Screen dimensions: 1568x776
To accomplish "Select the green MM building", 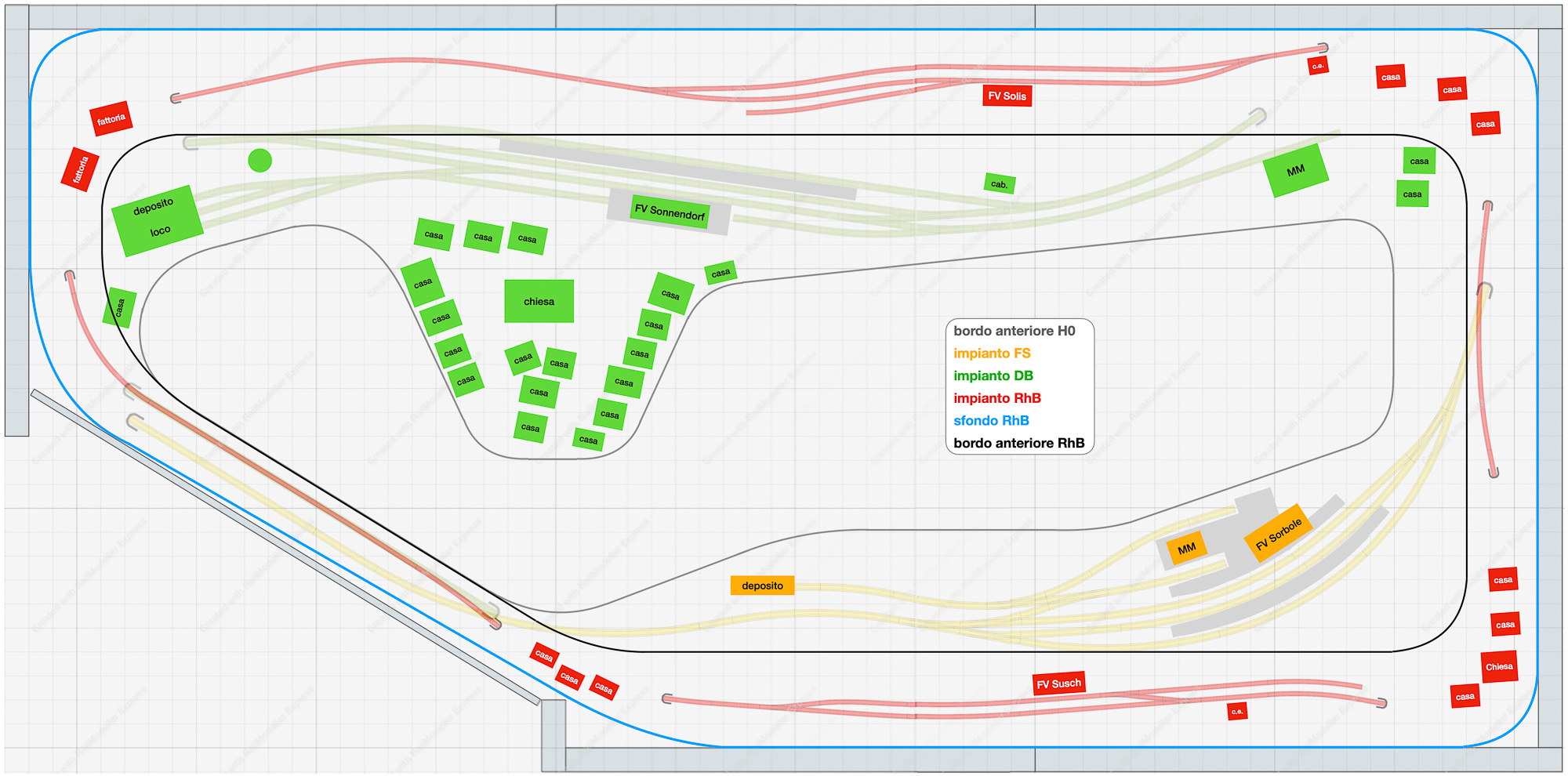I will click(x=1295, y=171).
